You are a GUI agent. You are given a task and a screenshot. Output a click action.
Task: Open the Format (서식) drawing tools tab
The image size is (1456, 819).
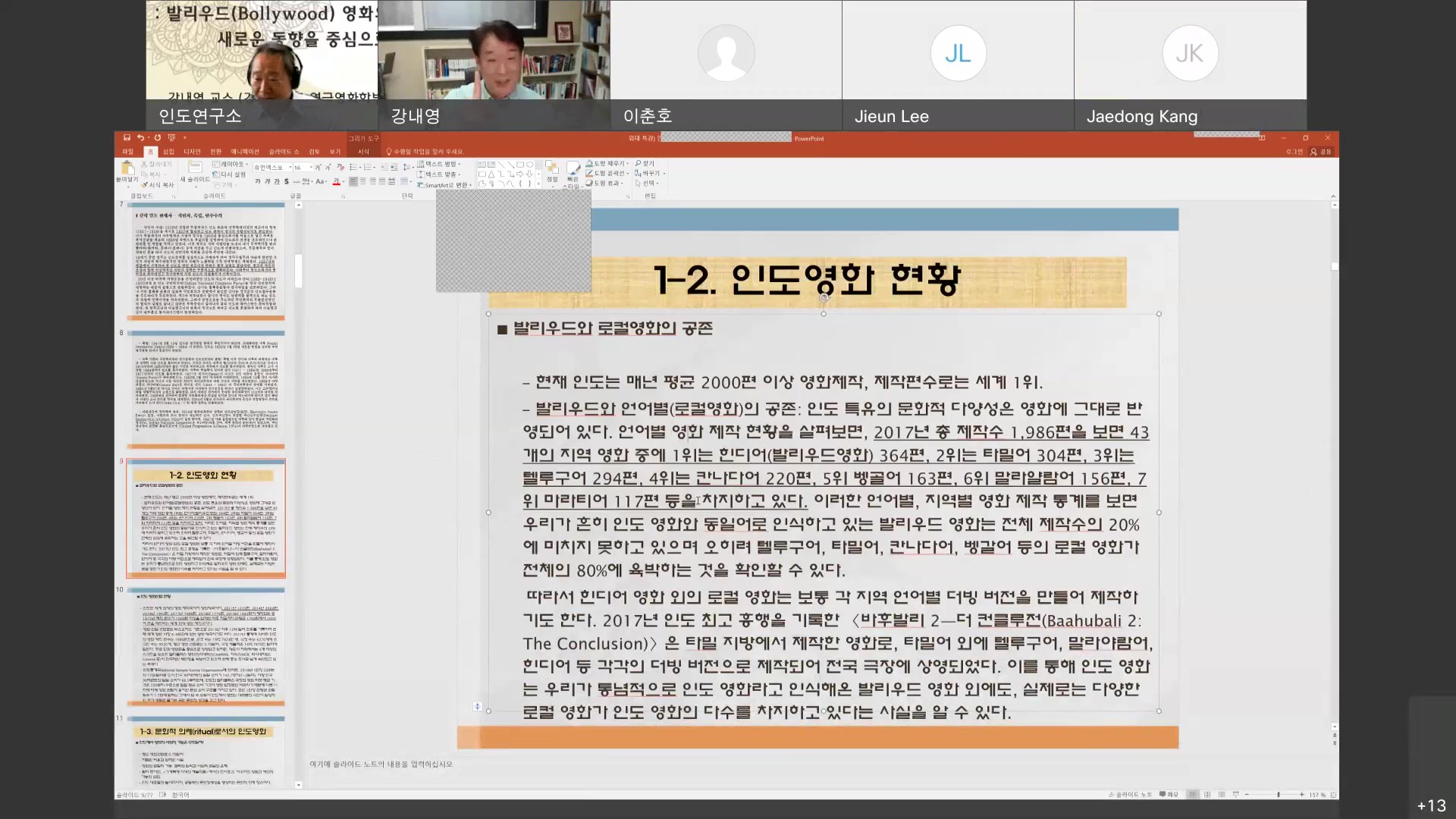(363, 151)
